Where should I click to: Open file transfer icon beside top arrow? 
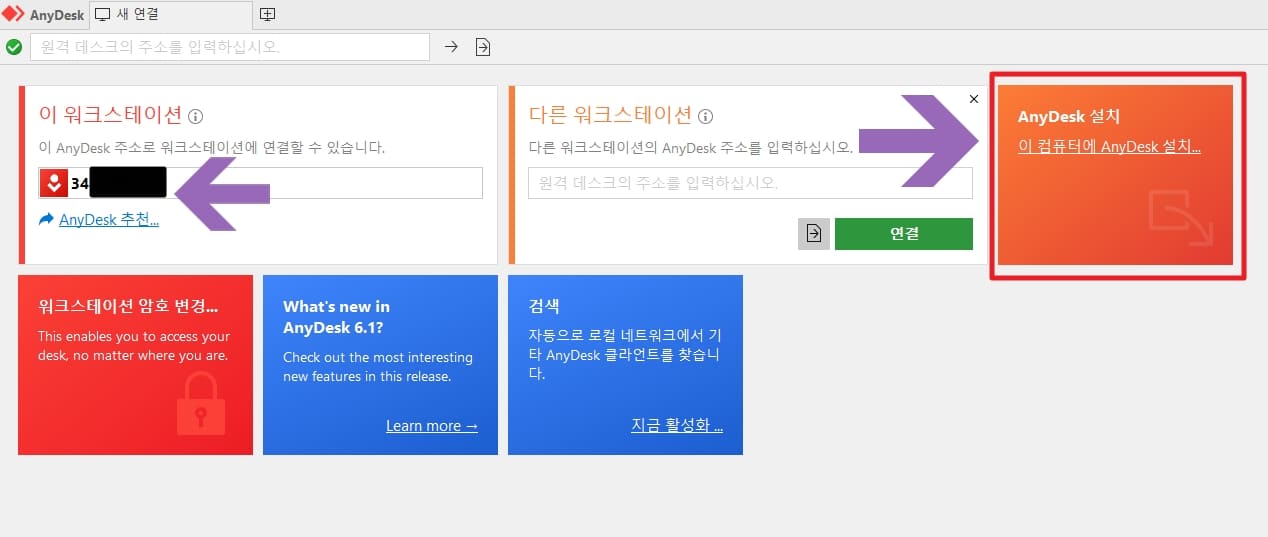click(x=483, y=46)
